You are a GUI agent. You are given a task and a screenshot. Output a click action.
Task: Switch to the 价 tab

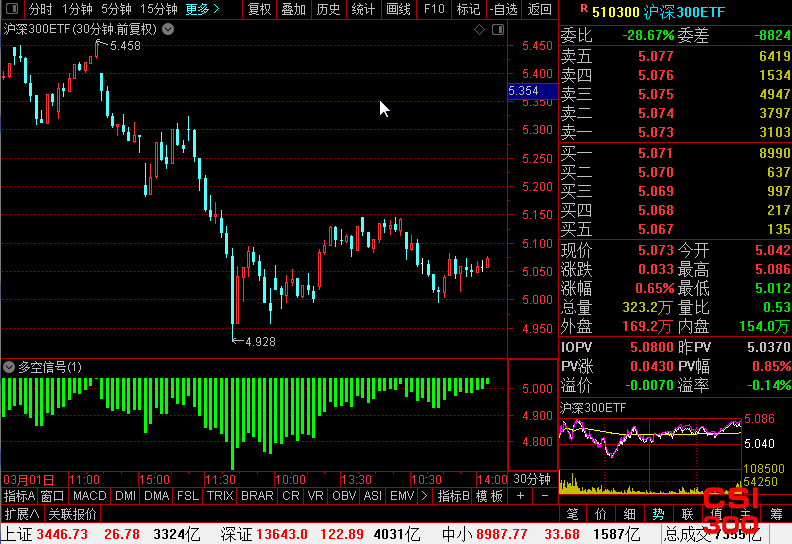click(x=601, y=514)
